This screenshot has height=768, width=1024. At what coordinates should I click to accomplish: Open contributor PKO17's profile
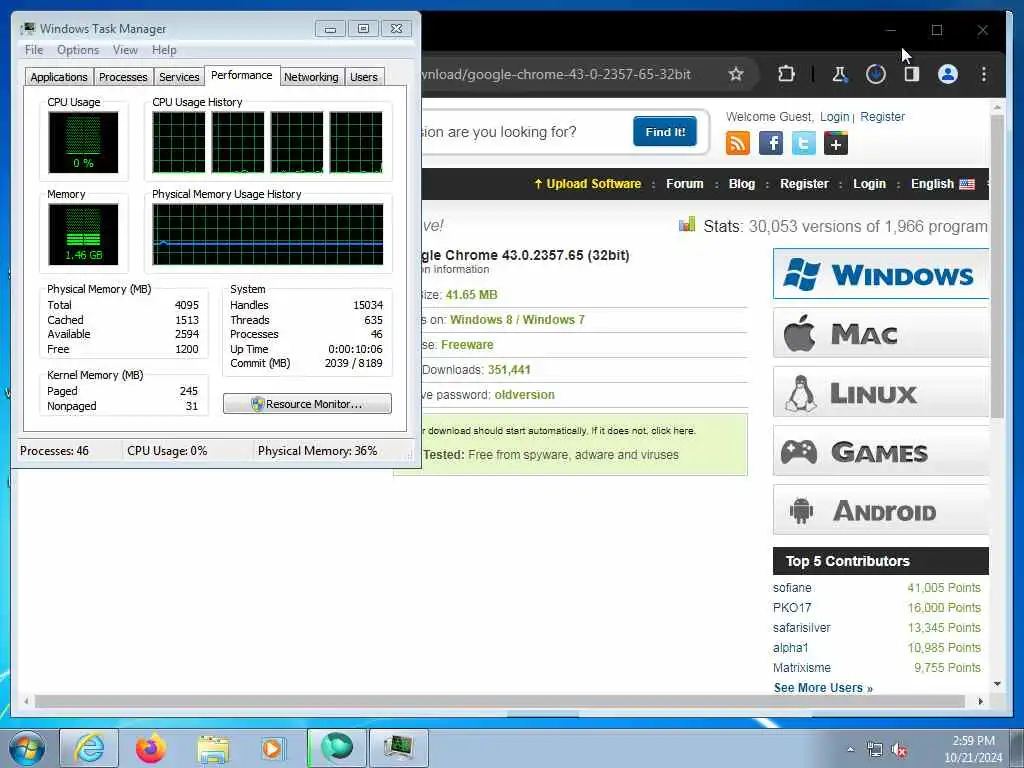(x=792, y=608)
